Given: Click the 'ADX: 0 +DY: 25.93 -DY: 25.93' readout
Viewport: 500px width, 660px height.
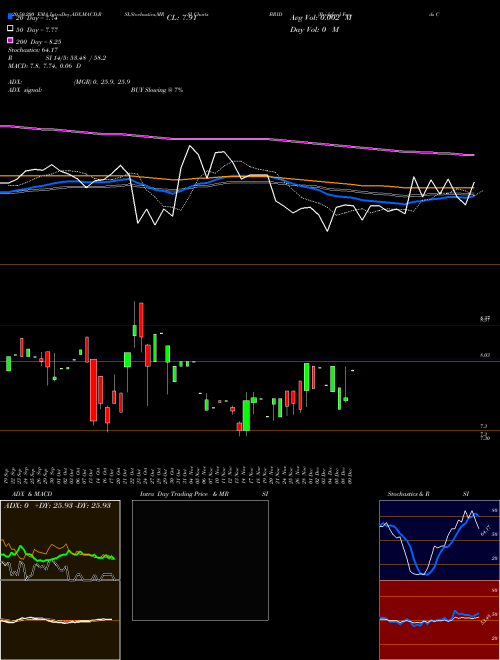Looking at the screenshot, I should pyautogui.click(x=57, y=505).
